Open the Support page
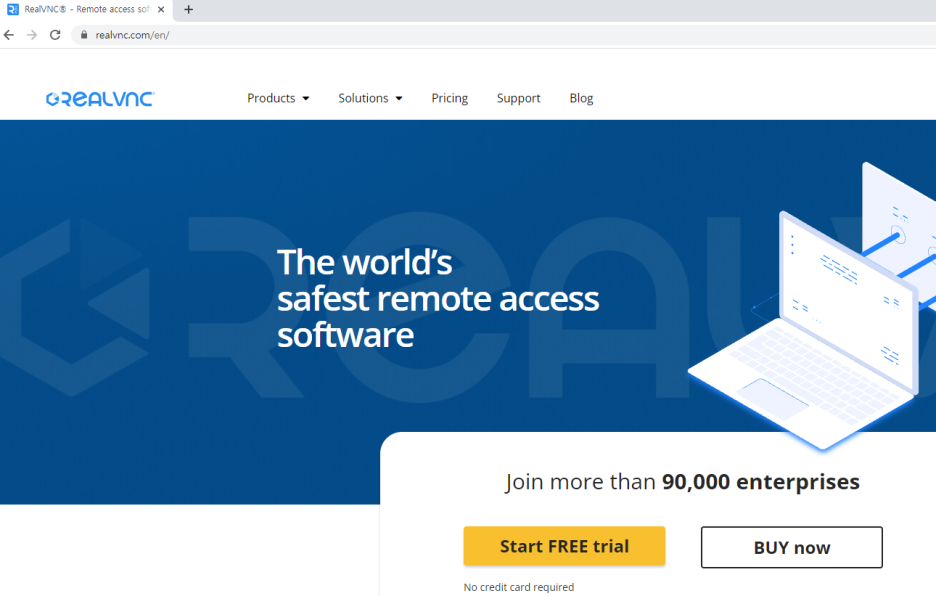This screenshot has width=936, height=596. (x=518, y=98)
